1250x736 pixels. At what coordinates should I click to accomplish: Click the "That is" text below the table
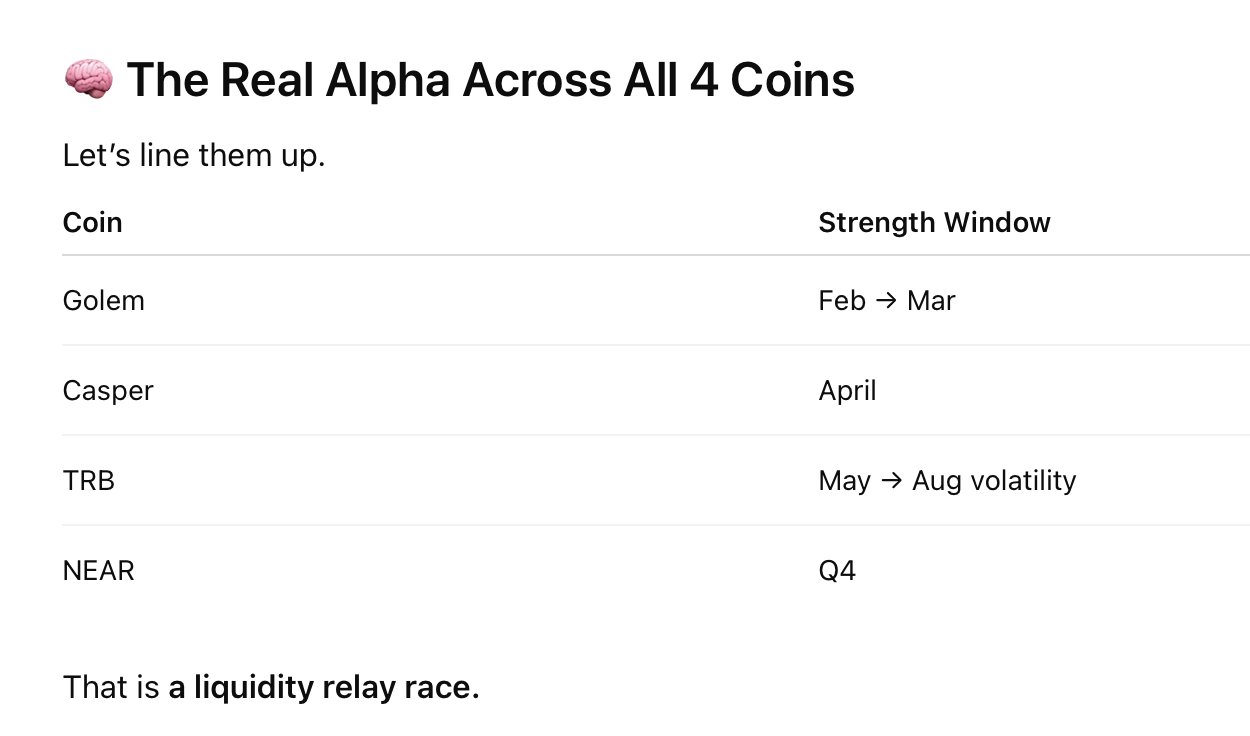110,688
